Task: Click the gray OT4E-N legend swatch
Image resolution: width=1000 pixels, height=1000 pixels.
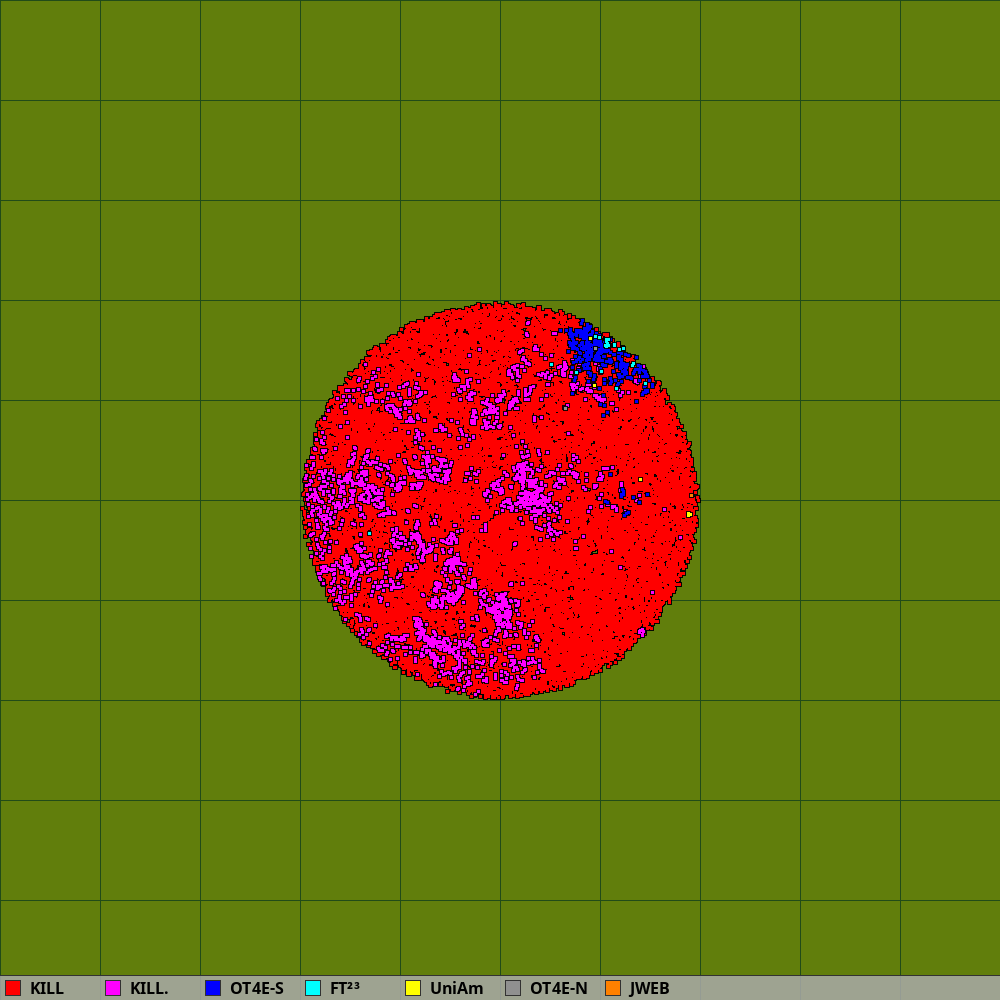Action: tap(513, 988)
